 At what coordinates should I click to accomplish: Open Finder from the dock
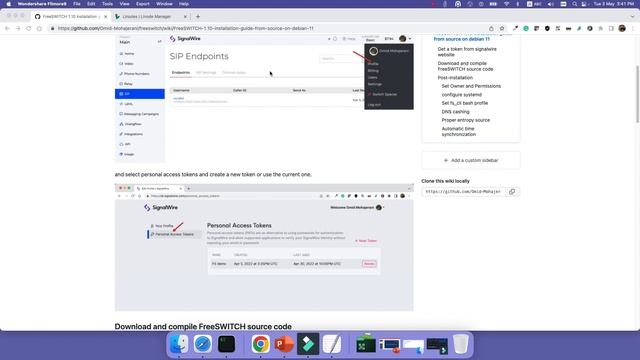[x=179, y=344]
